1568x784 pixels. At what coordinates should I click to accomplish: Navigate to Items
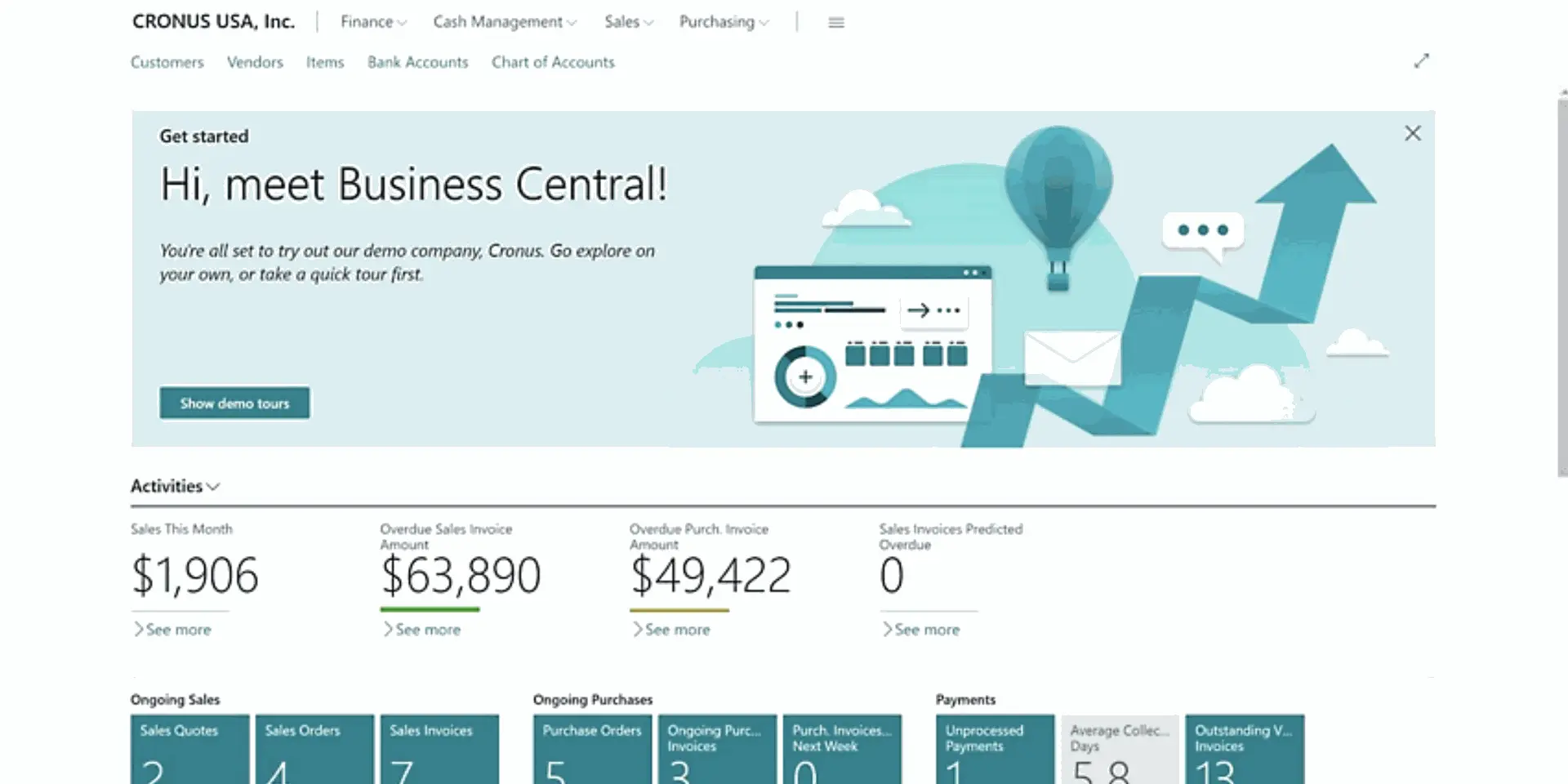325,62
